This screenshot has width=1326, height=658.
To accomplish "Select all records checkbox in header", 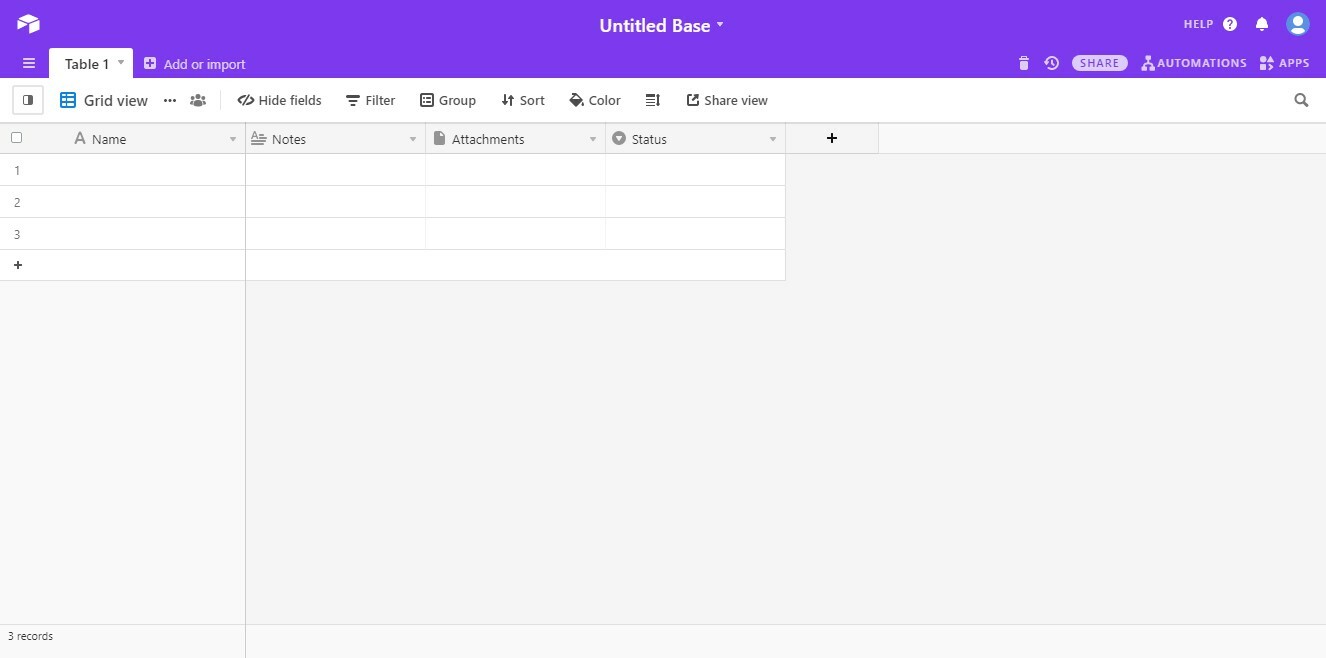I will (16, 138).
